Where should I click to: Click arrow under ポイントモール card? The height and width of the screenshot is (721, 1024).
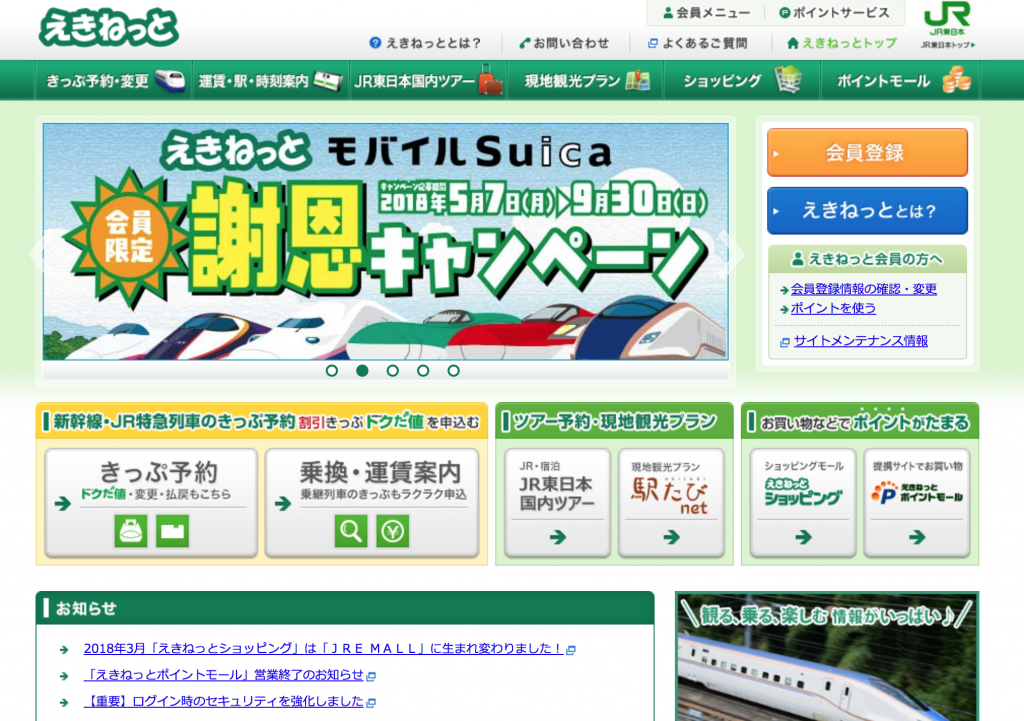(917, 537)
